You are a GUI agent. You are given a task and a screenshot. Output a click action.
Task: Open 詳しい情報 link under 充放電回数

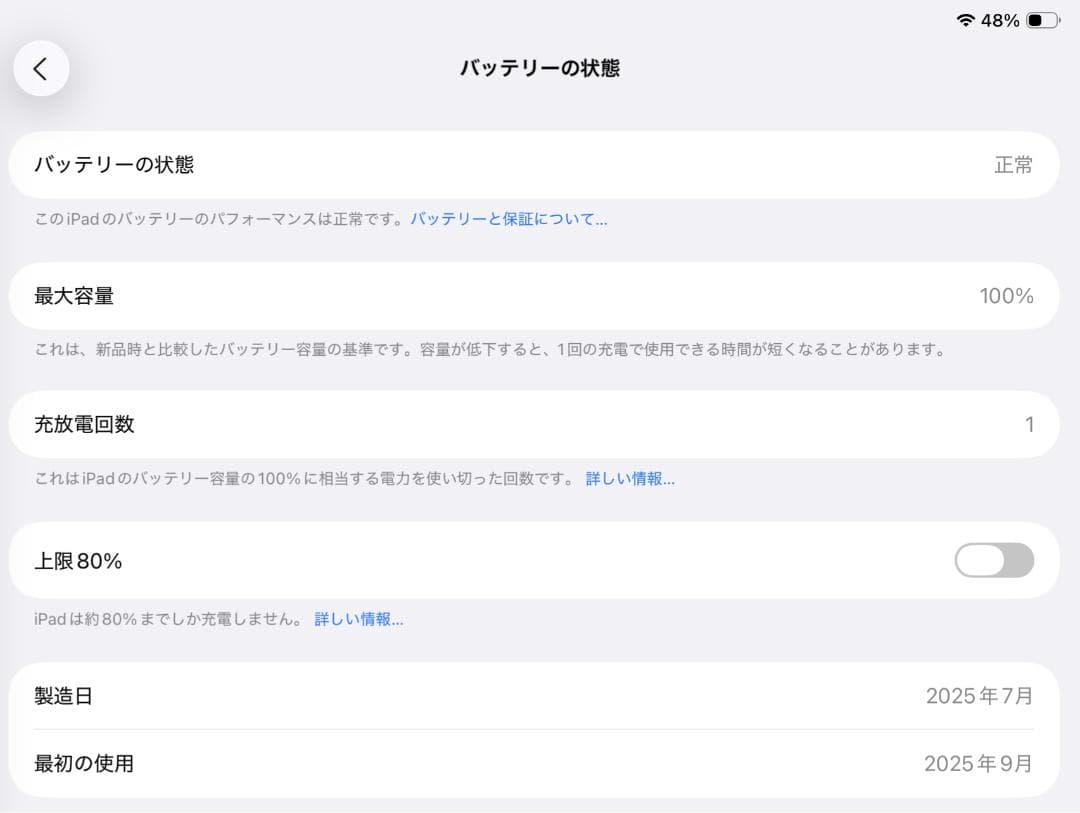630,479
